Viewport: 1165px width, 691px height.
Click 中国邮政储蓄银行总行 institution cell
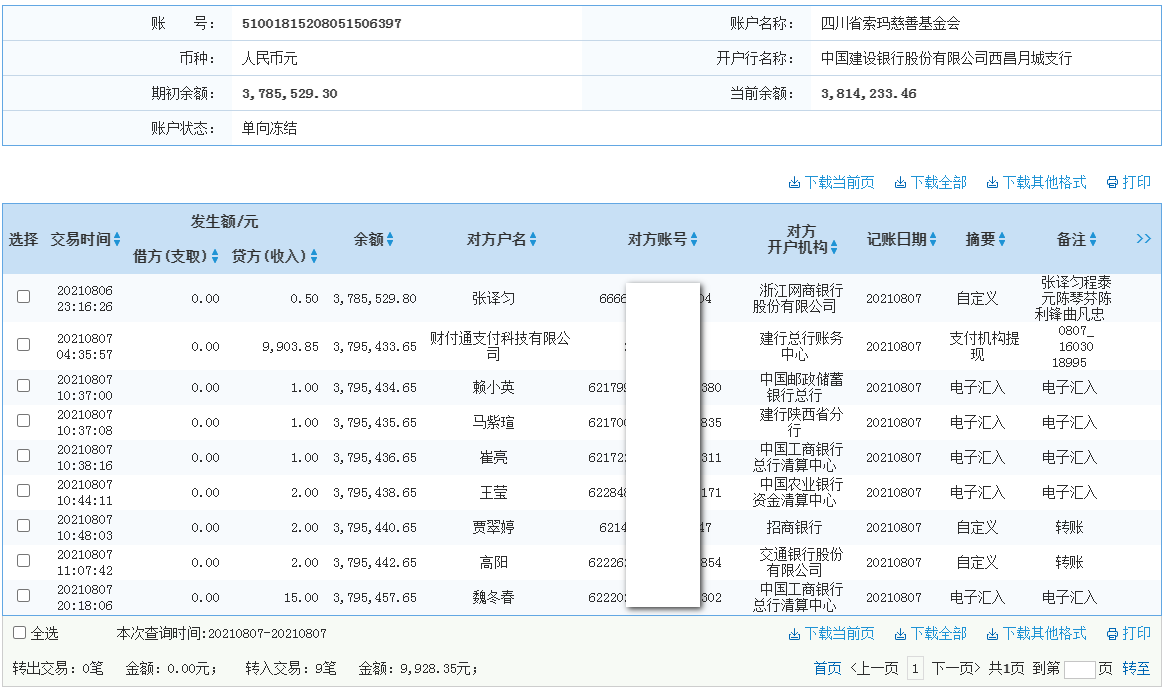tap(801, 387)
